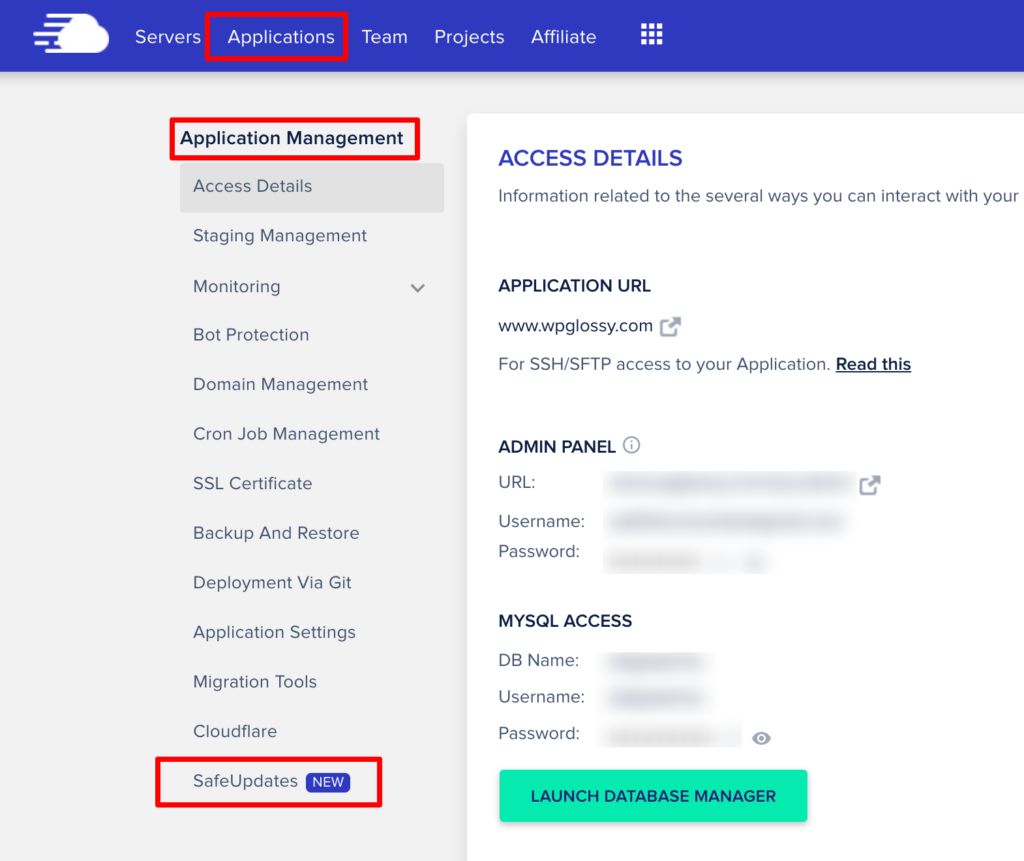Click the ACCESS DETAILS page title
Screen dimensions: 1024x861
point(590,158)
